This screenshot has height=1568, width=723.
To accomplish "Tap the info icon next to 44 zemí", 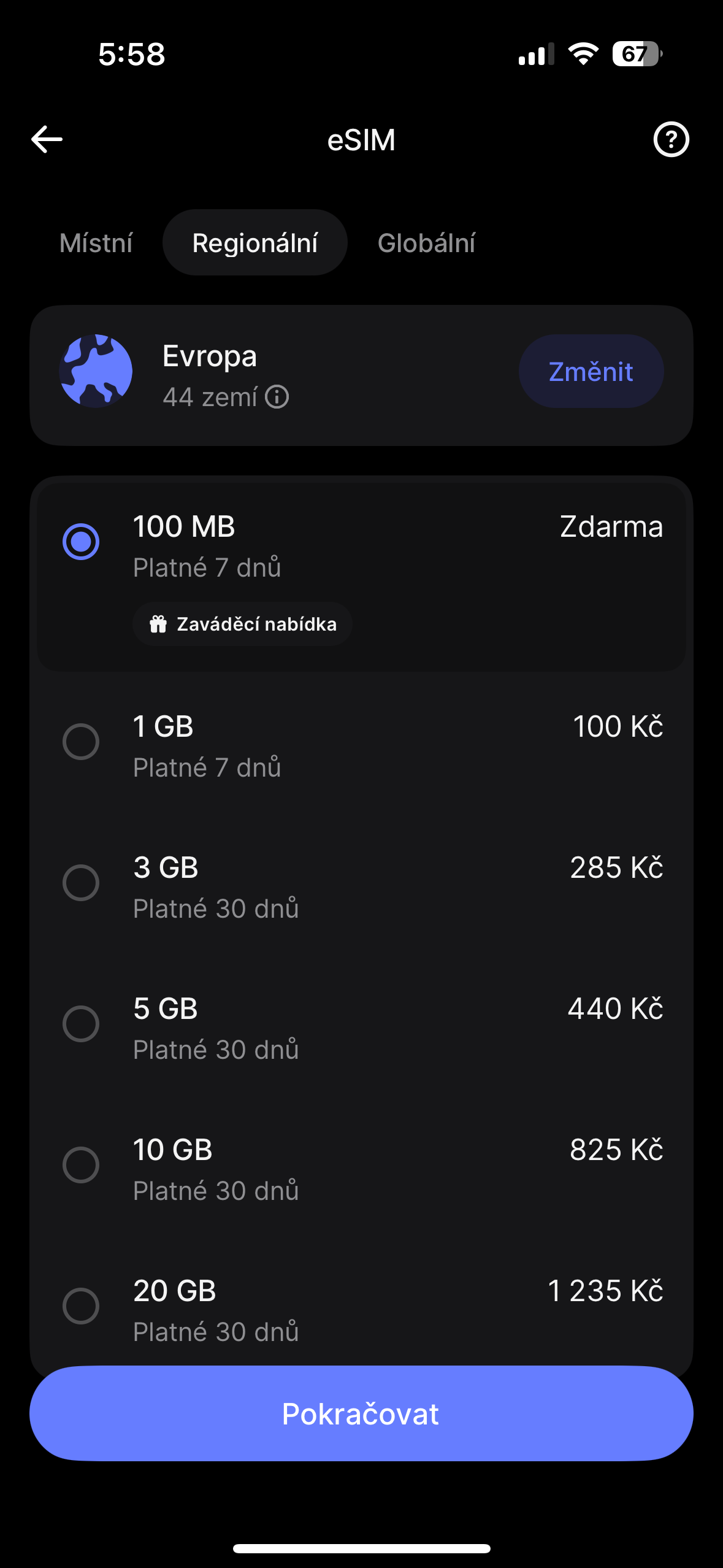I will click(277, 397).
